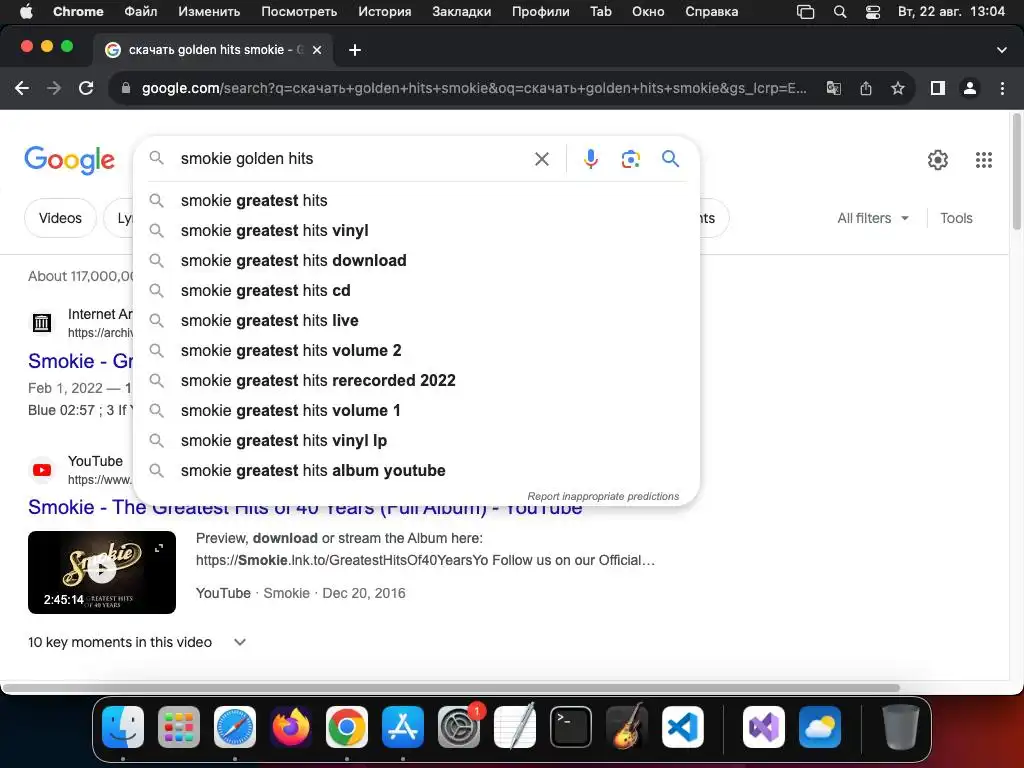
Task: Open the Файл menu
Action: (x=140, y=12)
